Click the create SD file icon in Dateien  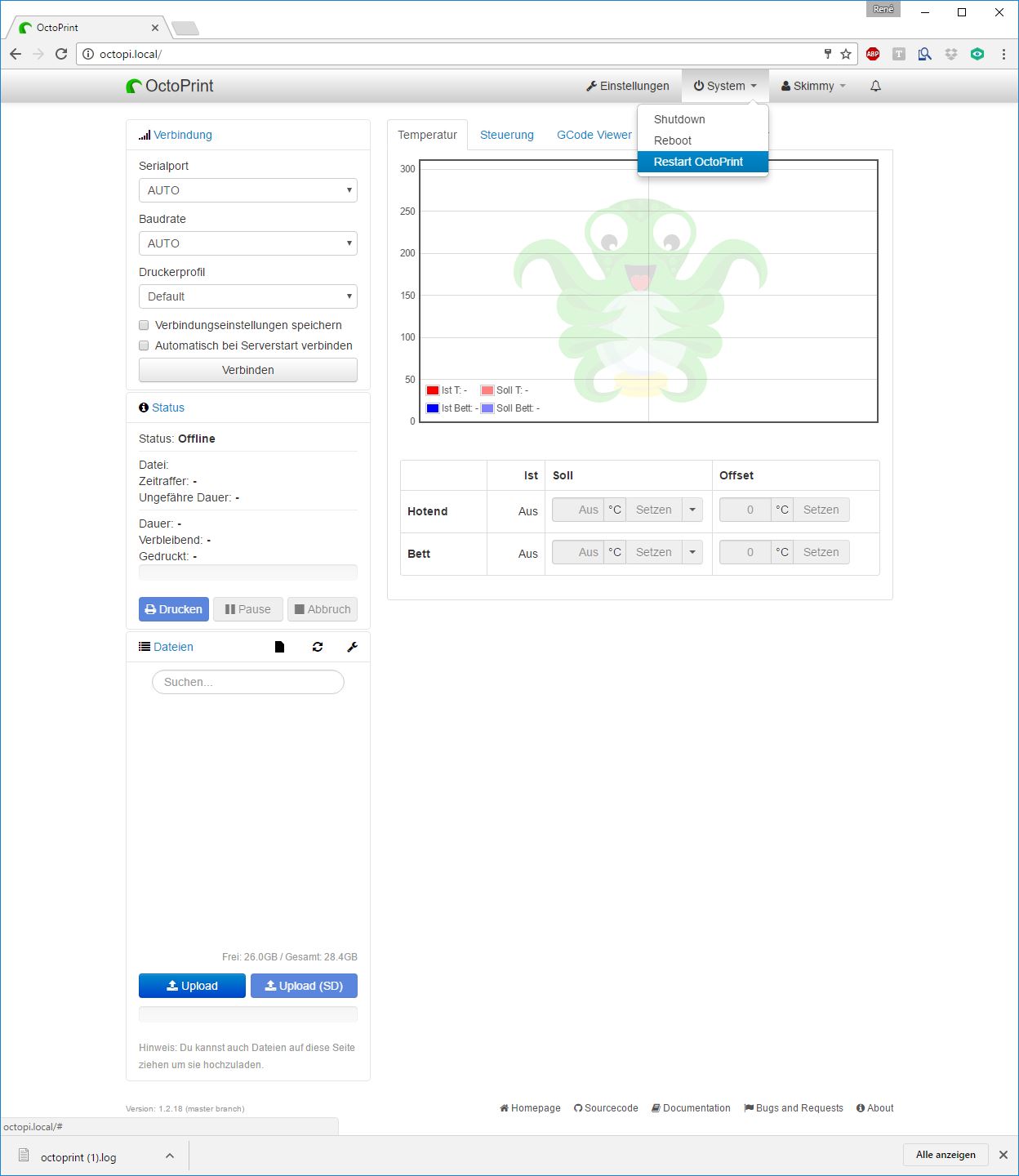[279, 647]
